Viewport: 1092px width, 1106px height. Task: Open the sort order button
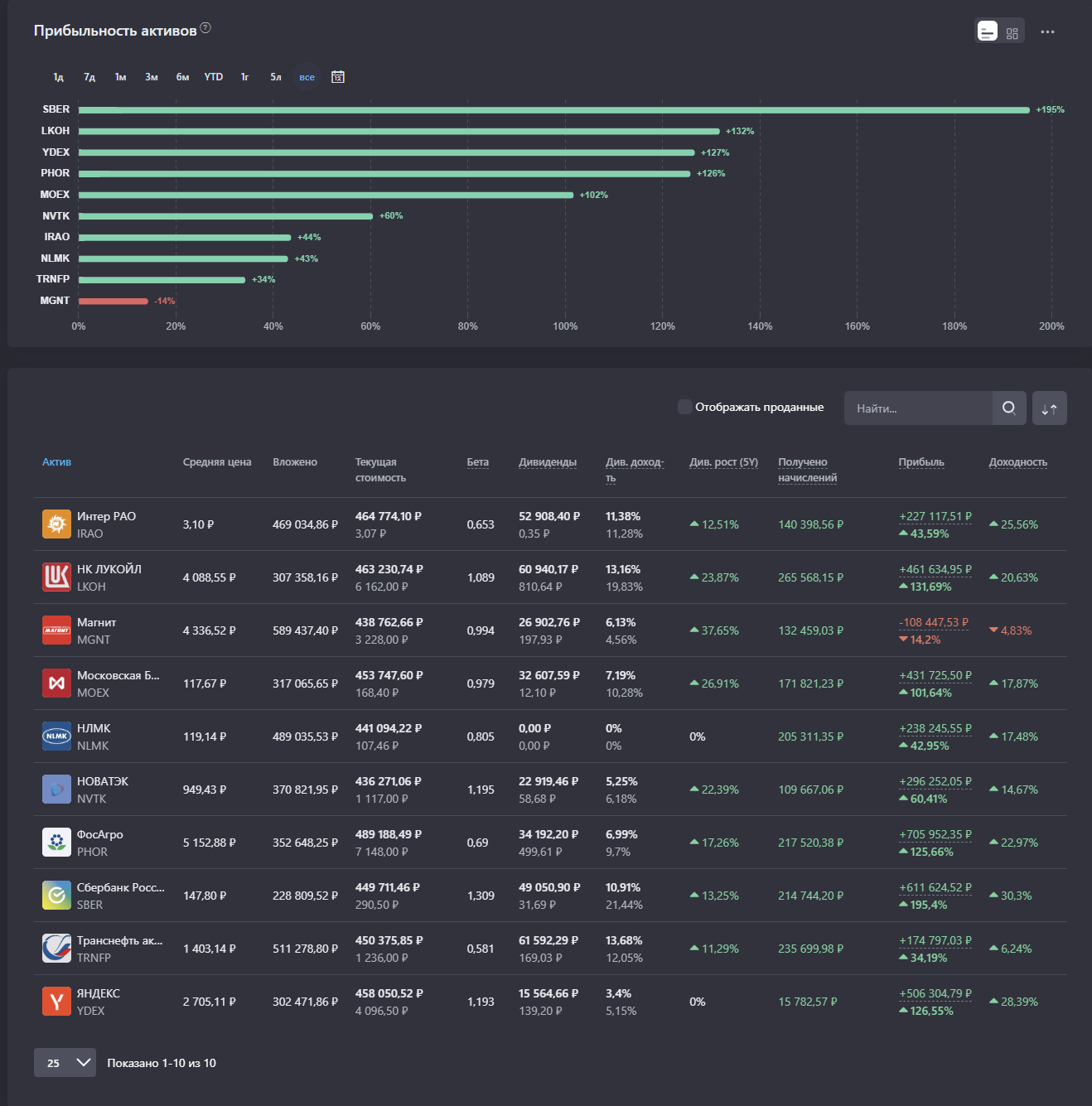coord(1050,408)
